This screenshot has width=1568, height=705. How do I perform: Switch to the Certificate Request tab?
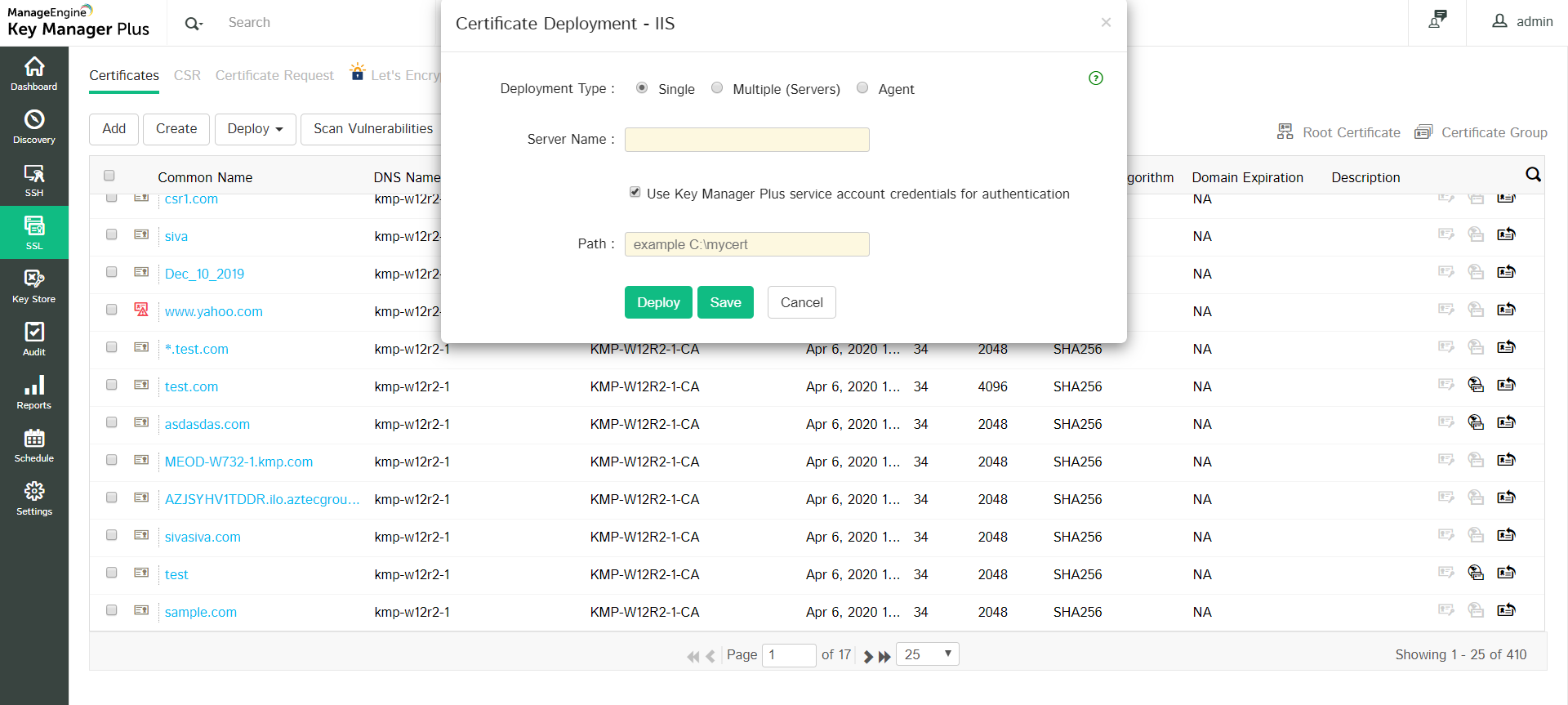click(274, 75)
